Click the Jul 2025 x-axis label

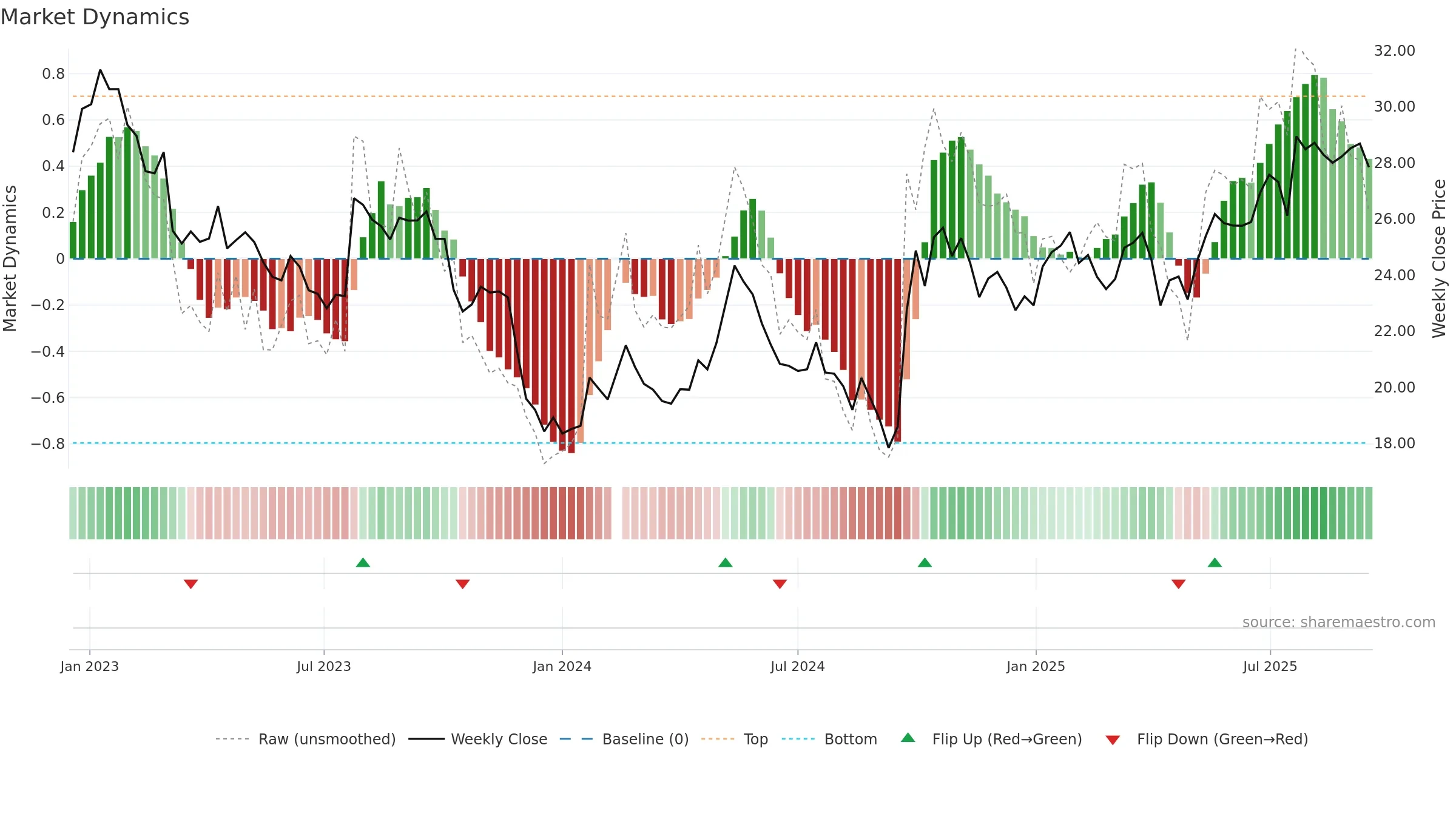[x=1270, y=666]
